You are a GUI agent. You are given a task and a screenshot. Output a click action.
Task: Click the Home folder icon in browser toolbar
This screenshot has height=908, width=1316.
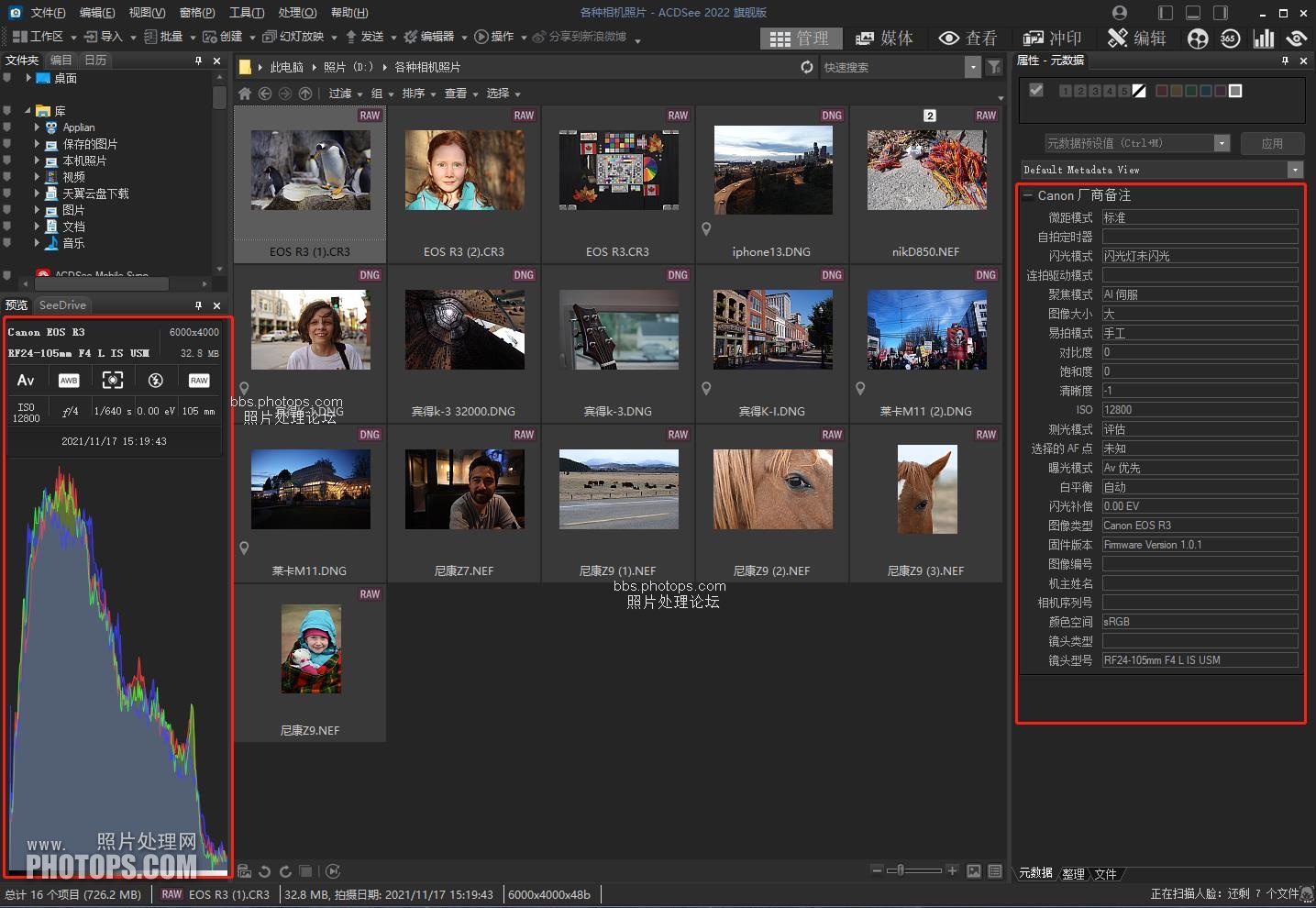(x=244, y=94)
